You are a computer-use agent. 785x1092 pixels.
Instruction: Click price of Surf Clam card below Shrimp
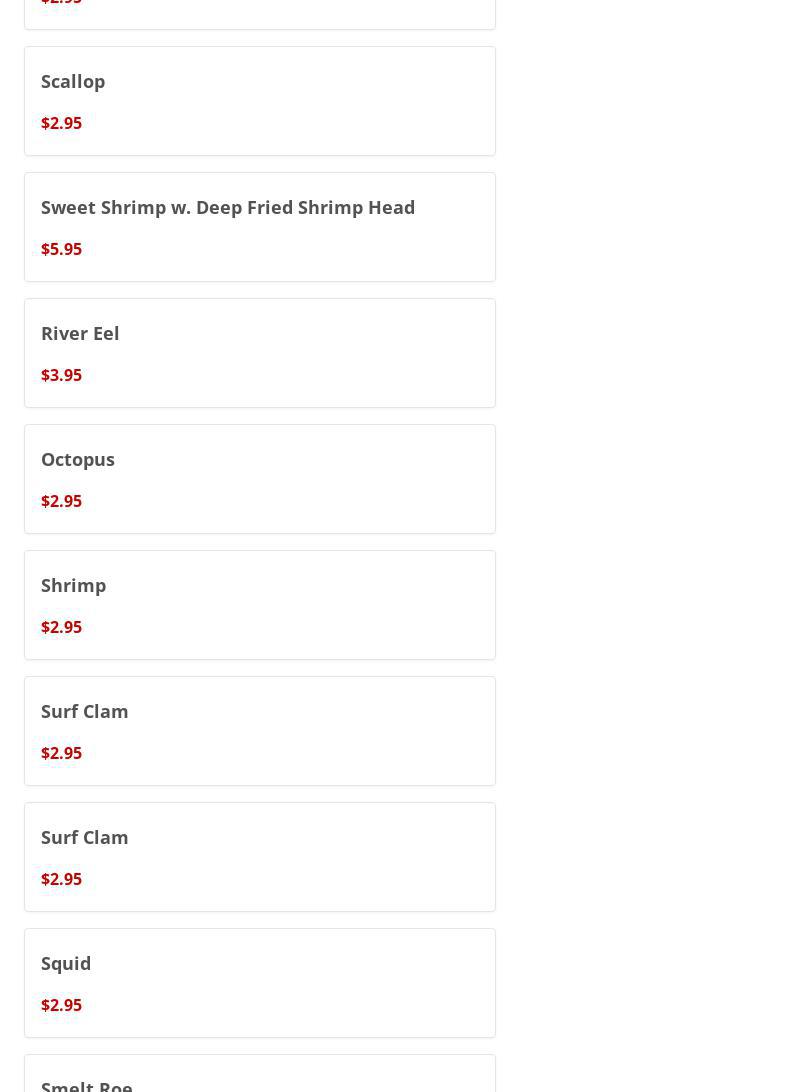tap(61, 753)
